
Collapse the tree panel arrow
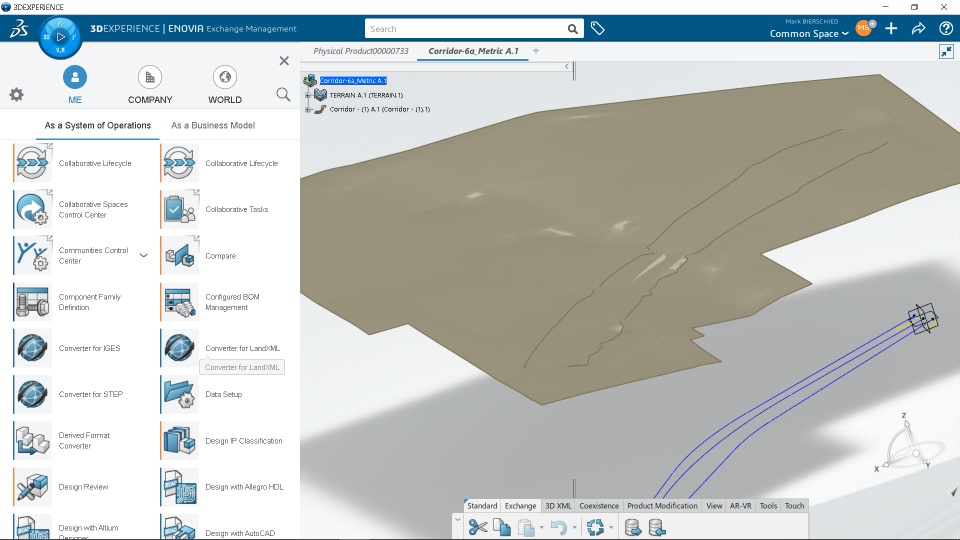click(x=566, y=66)
